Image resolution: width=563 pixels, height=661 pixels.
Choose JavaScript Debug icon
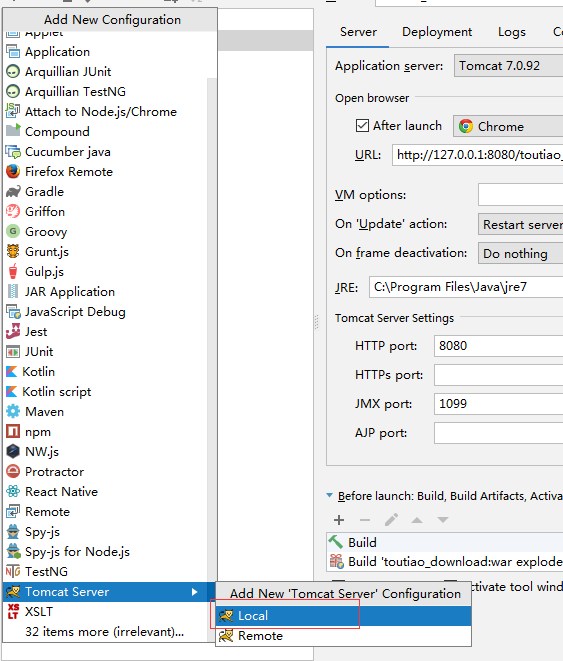tap(13, 312)
